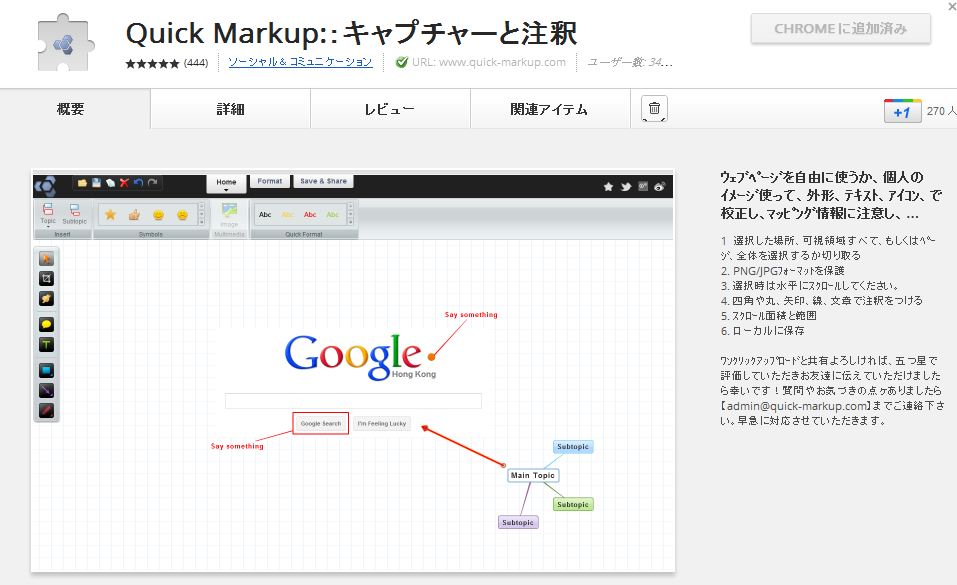Click the 'CHROME に追加済み' button
Screen dimensions: 957x585
(840, 29)
